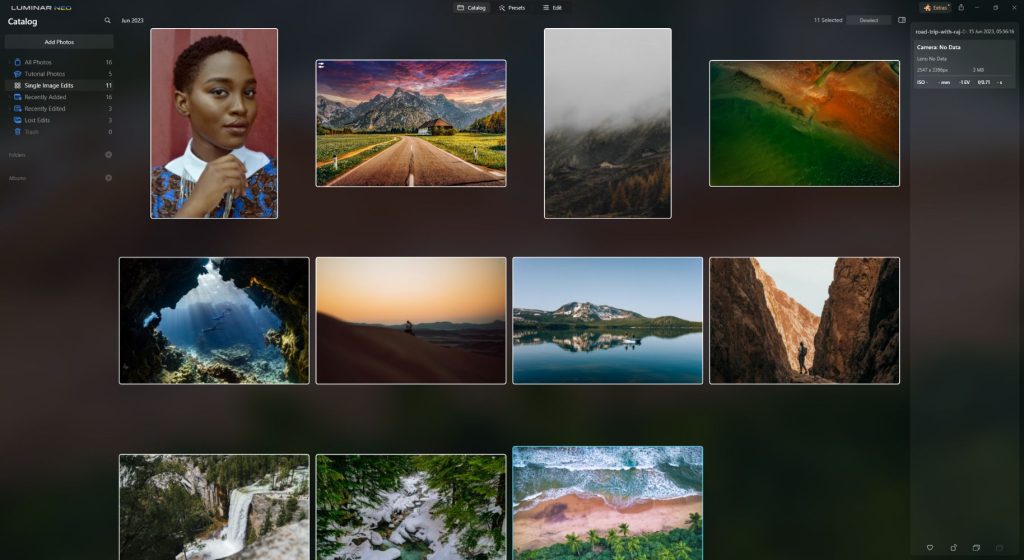The width and height of the screenshot is (1024, 560).
Task: Open the Extras menu button
Action: tap(935, 8)
